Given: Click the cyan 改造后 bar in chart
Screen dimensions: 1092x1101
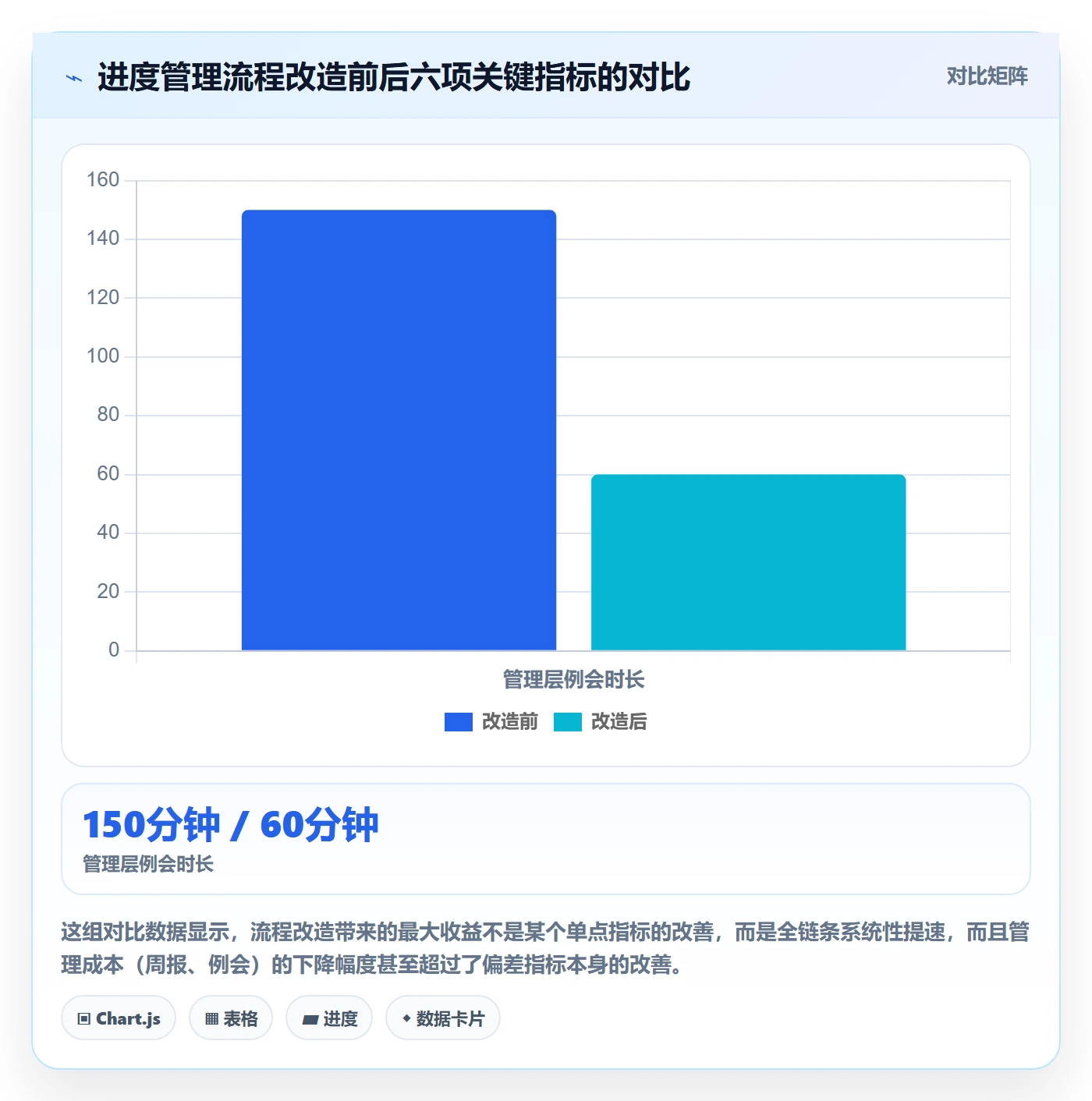Looking at the screenshot, I should (748, 562).
